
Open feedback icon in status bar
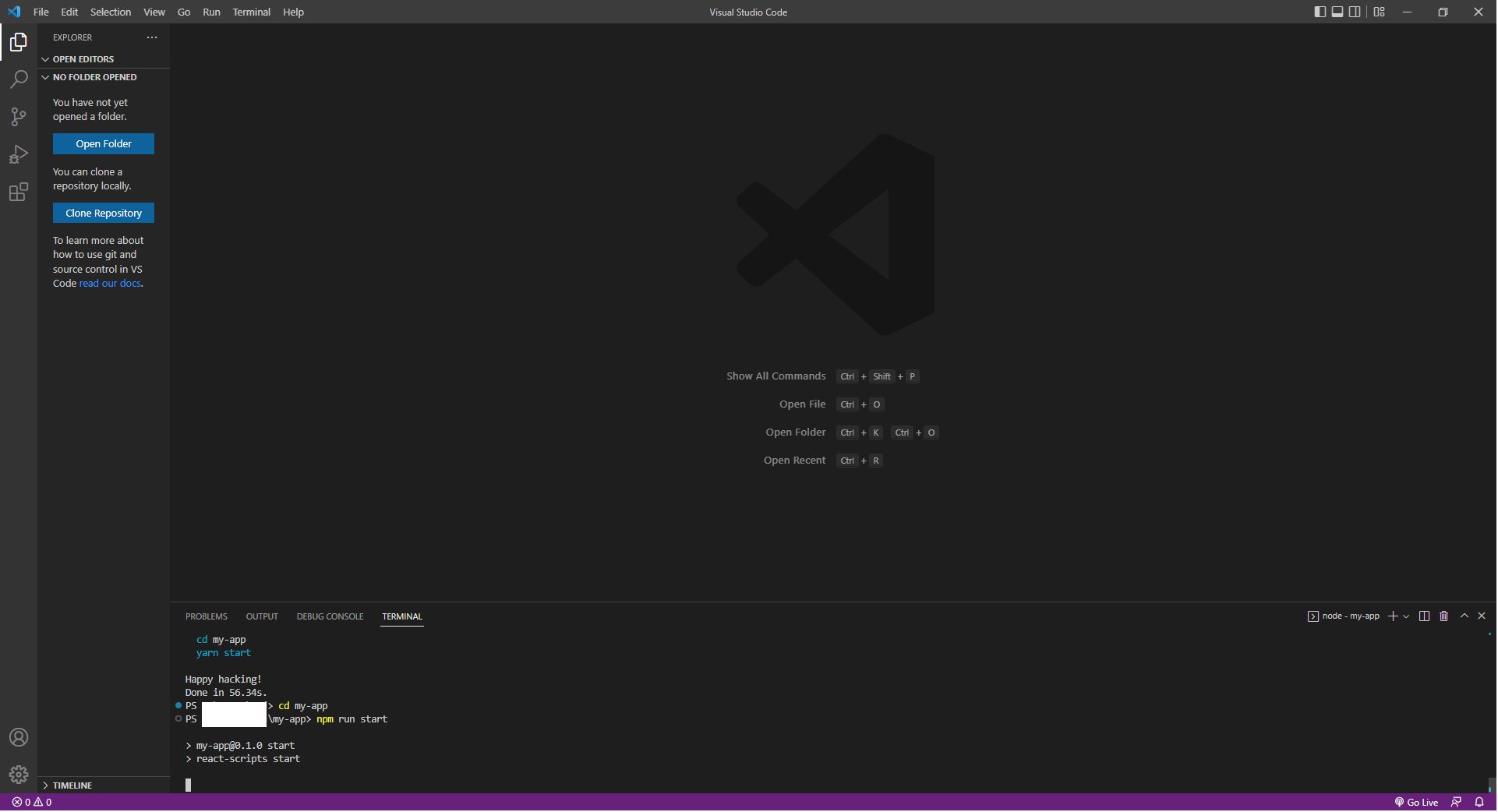coord(1457,803)
